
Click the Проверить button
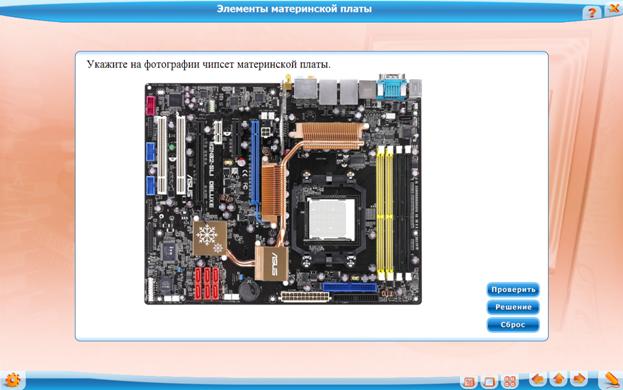513,290
